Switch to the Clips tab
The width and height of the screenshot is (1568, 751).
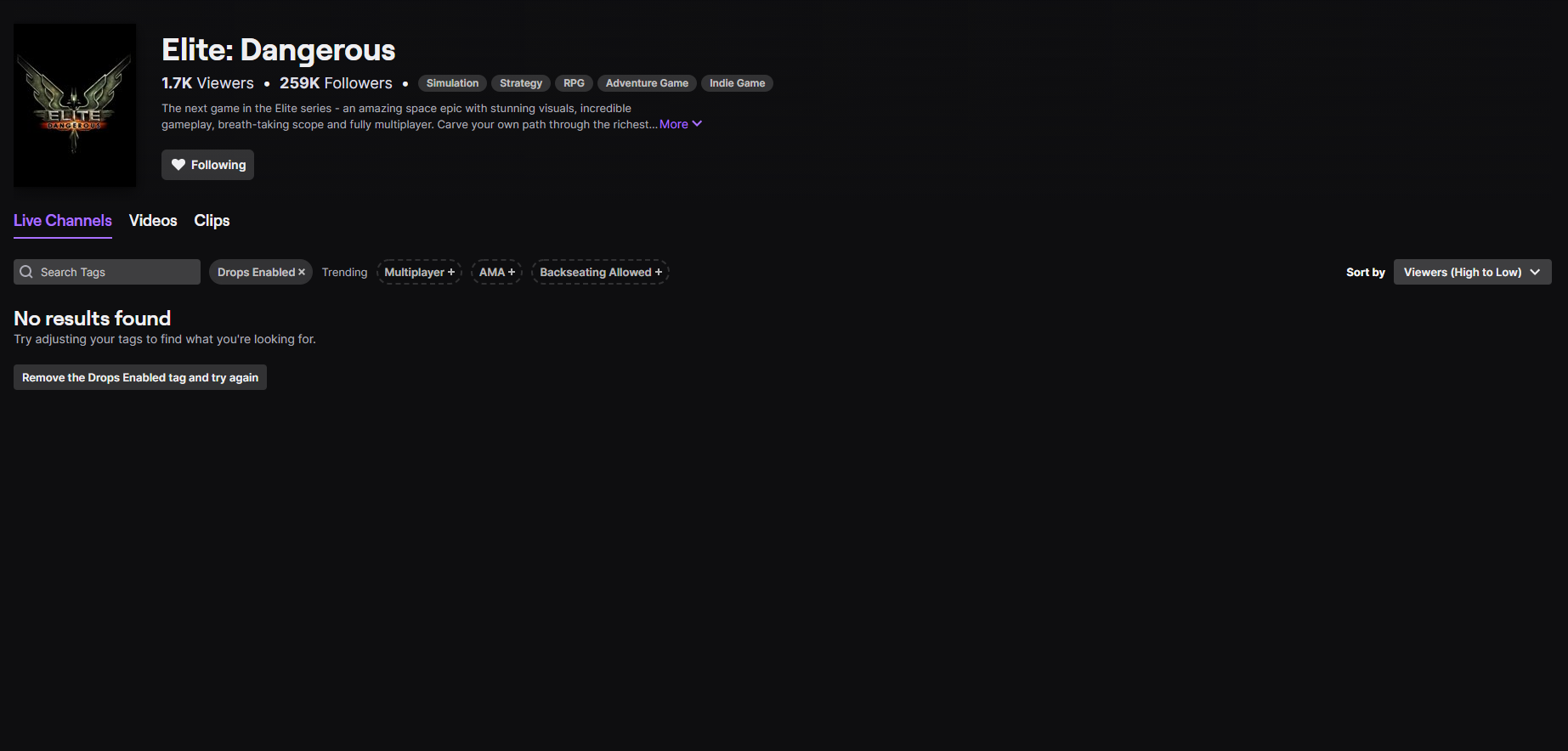pyautogui.click(x=212, y=221)
